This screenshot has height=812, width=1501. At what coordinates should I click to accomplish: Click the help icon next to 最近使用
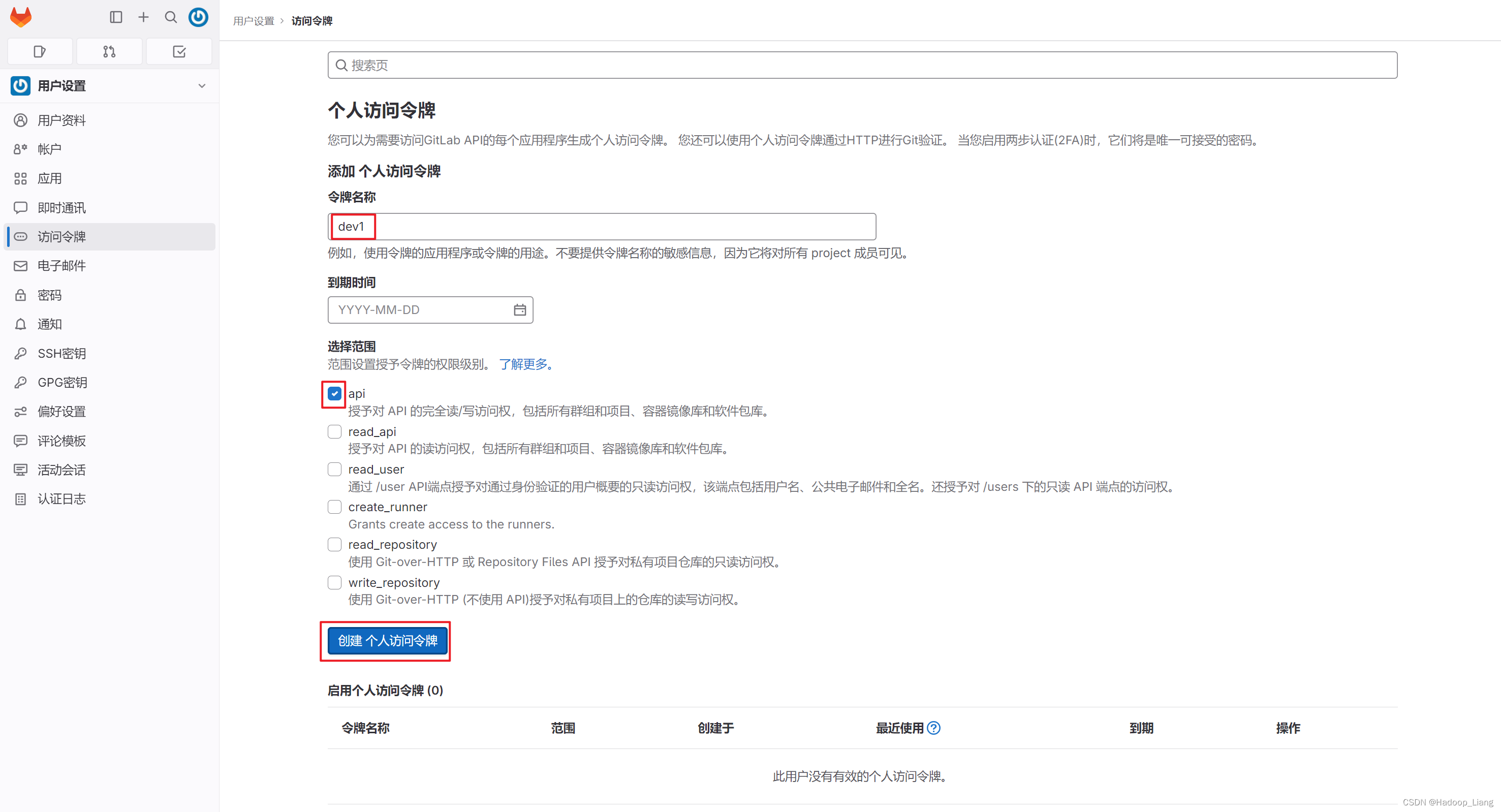pos(933,728)
